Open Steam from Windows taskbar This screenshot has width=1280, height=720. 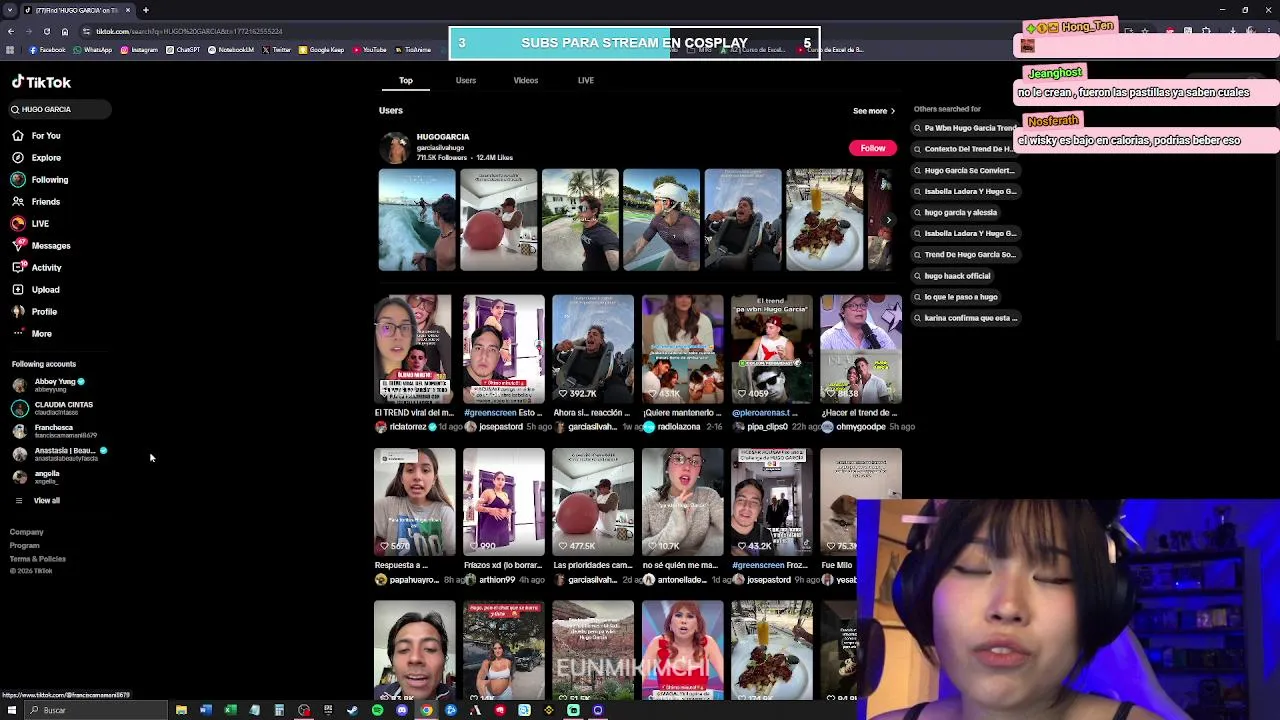352,710
